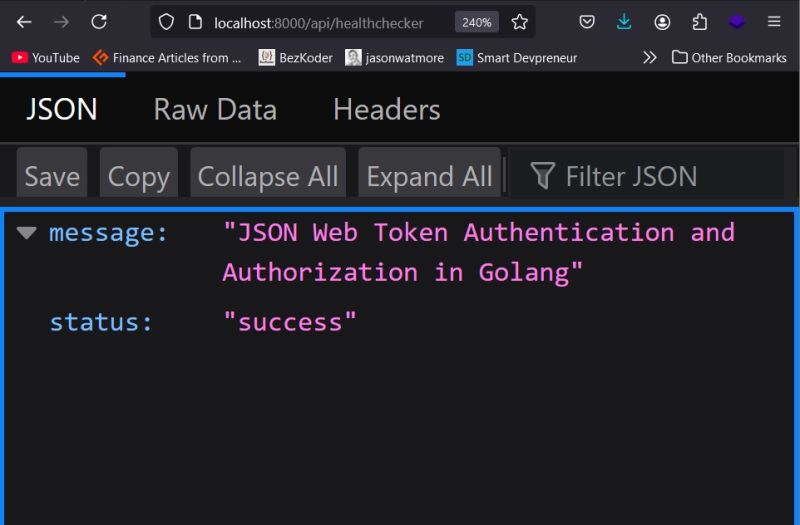
Task: Click the purple extension icon in toolbar
Action: [x=736, y=22]
